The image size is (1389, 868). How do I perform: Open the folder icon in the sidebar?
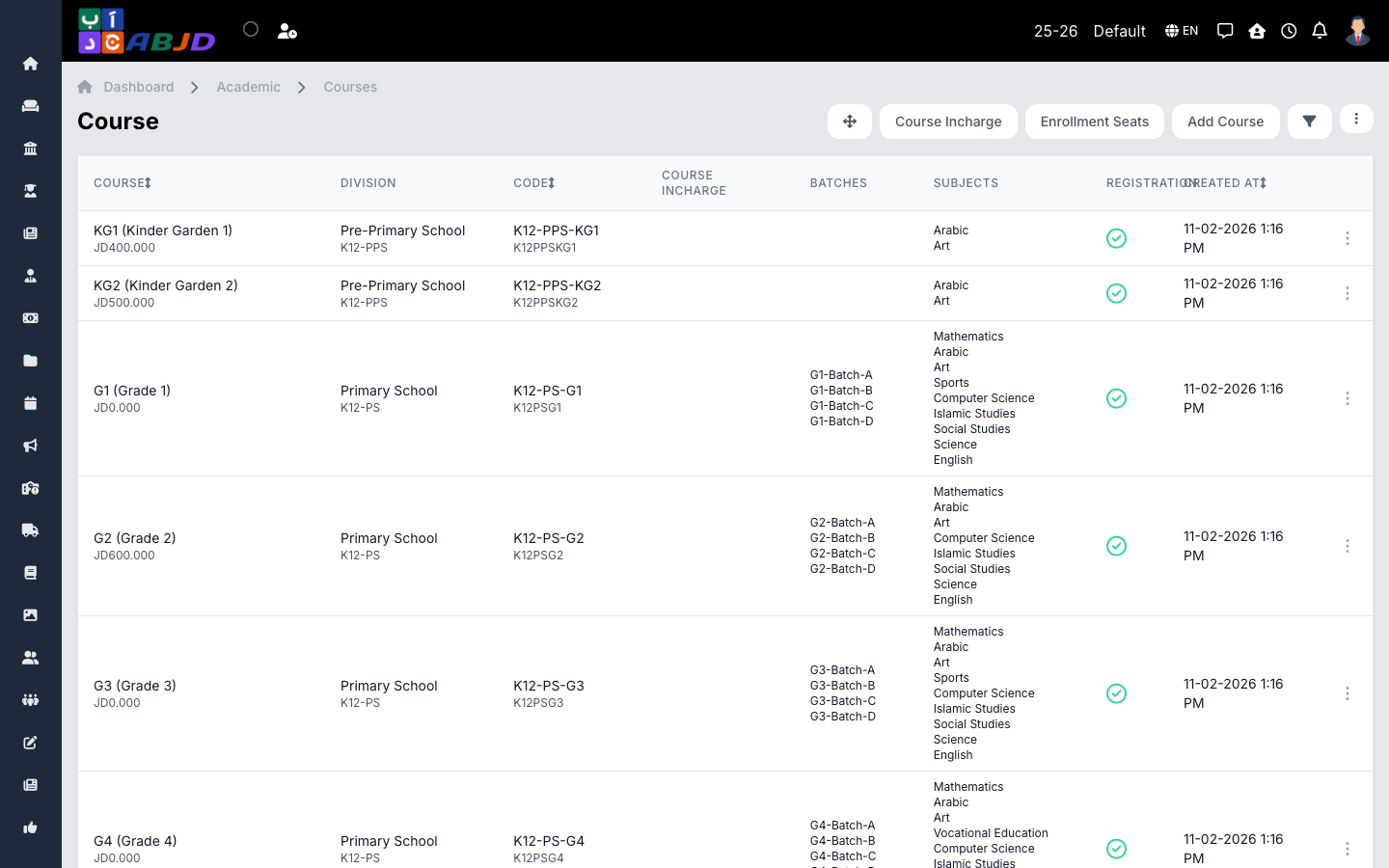[30, 361]
